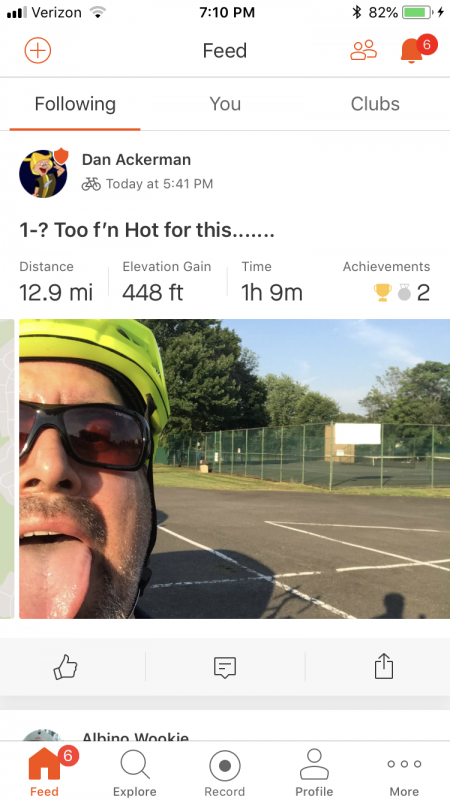View achievements trophy count
450x800 pixels.
tap(402, 293)
